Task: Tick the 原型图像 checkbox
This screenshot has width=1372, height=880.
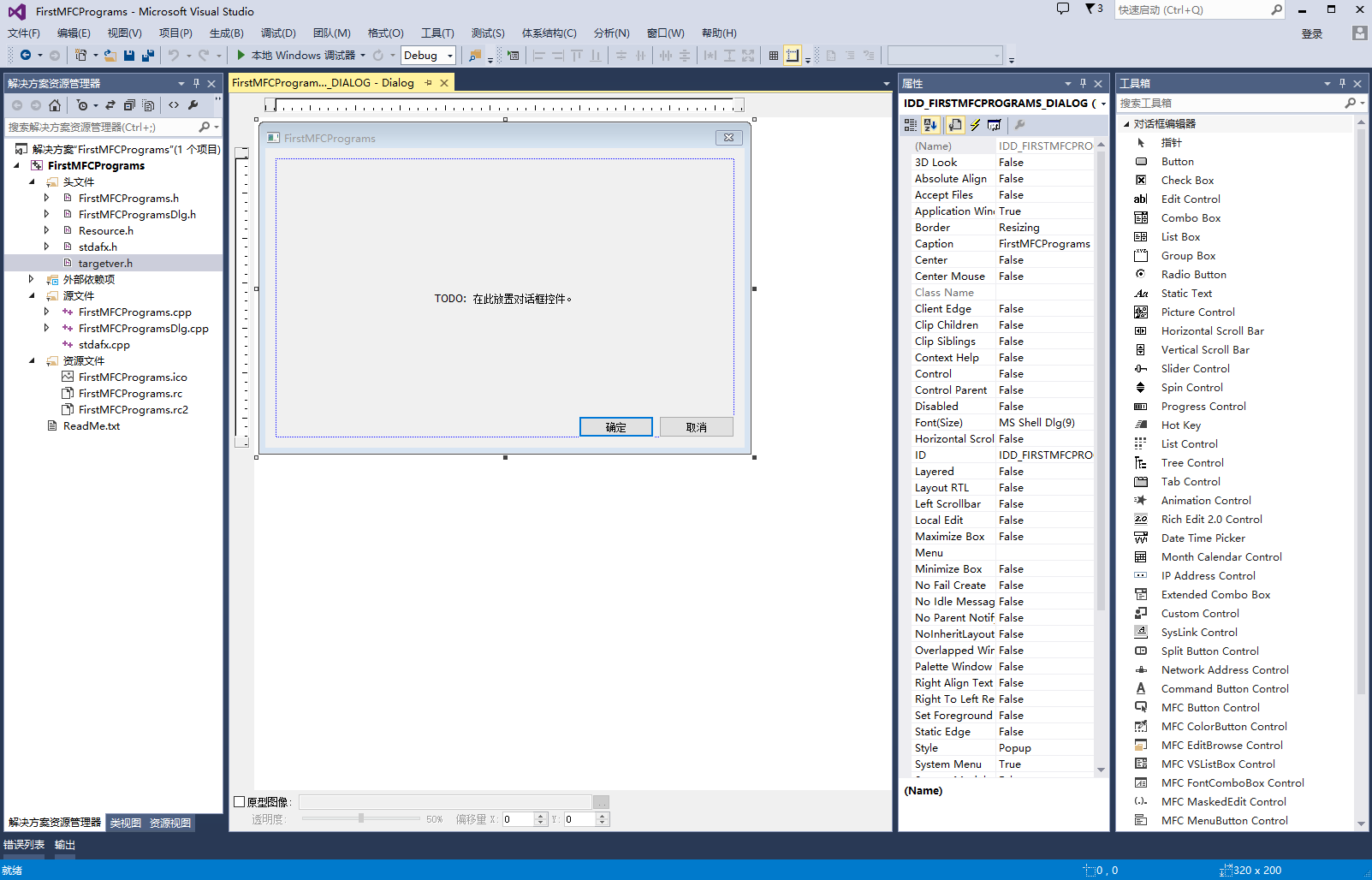Action: (240, 802)
